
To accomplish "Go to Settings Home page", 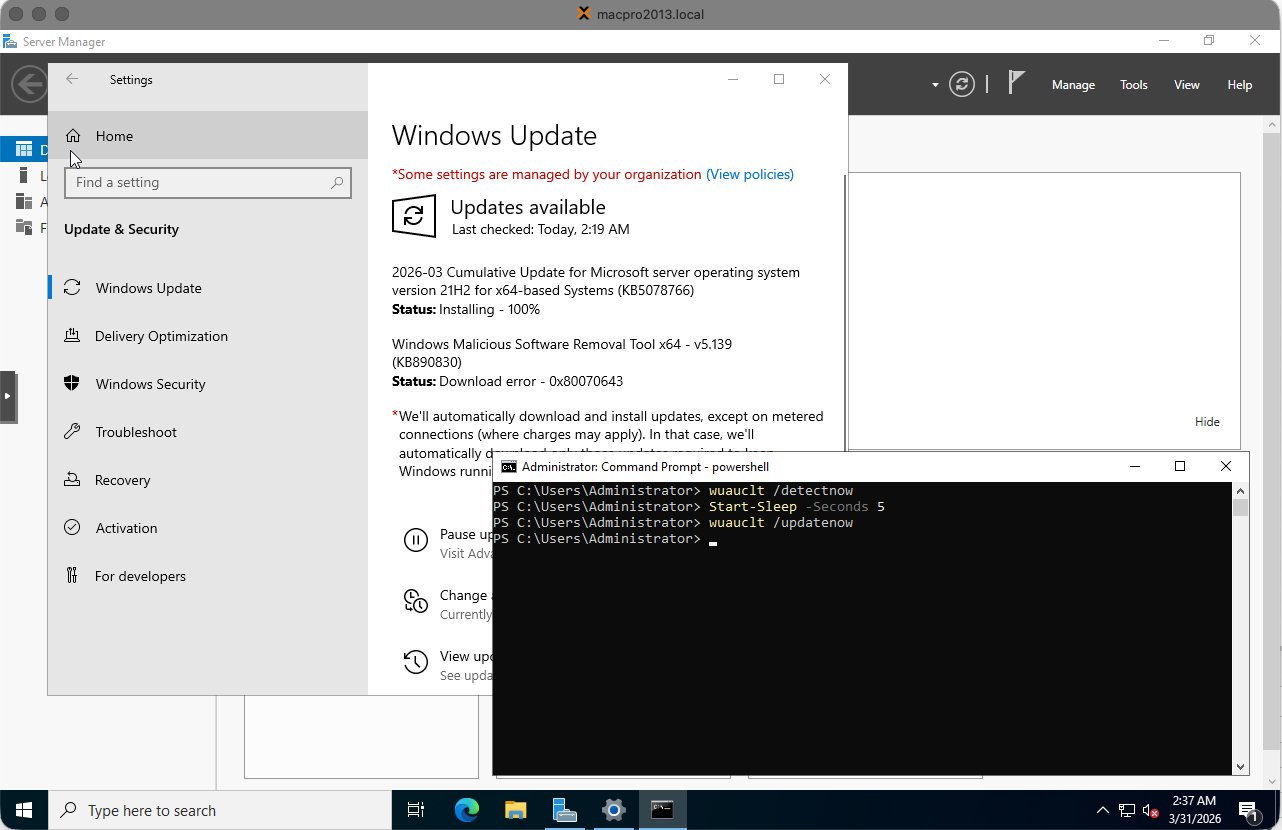I will tap(113, 136).
